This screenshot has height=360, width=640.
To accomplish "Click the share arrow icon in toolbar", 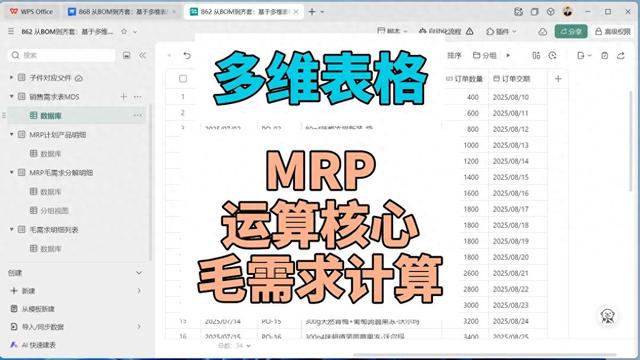I will click(621, 55).
